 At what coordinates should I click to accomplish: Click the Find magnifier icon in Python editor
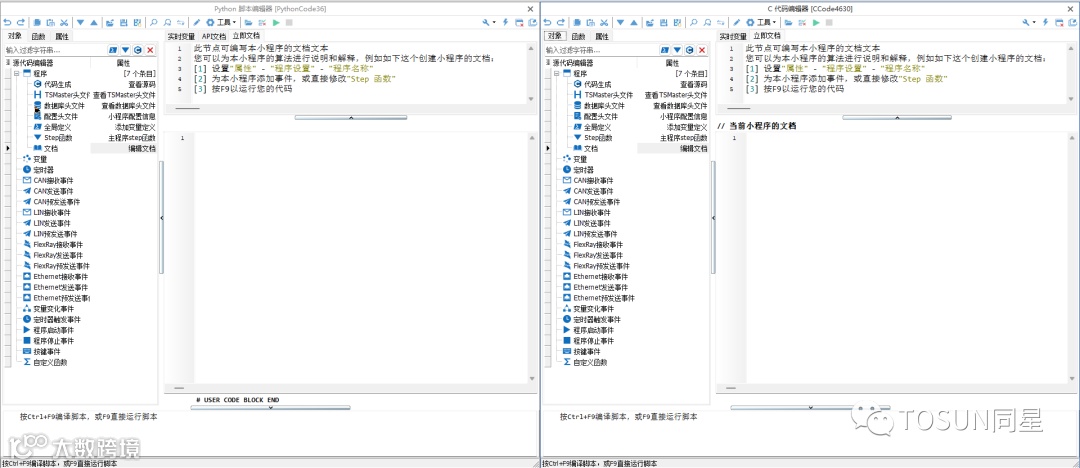pos(154,22)
